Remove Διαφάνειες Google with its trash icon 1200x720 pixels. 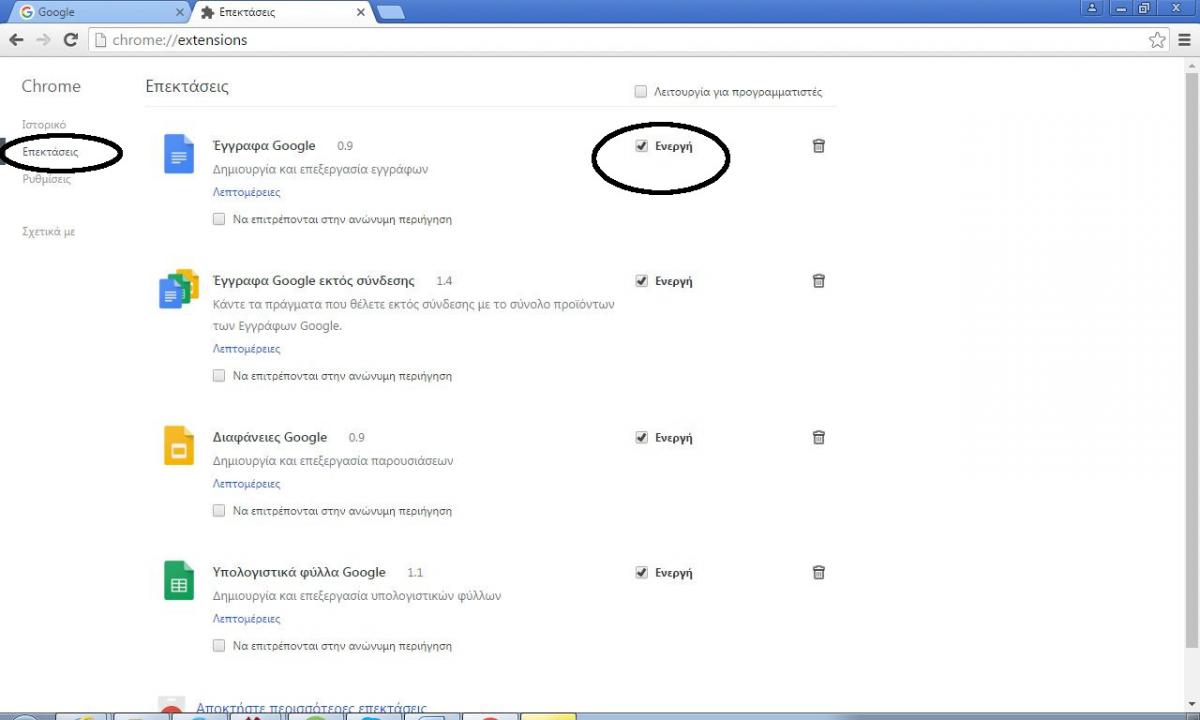tap(818, 437)
